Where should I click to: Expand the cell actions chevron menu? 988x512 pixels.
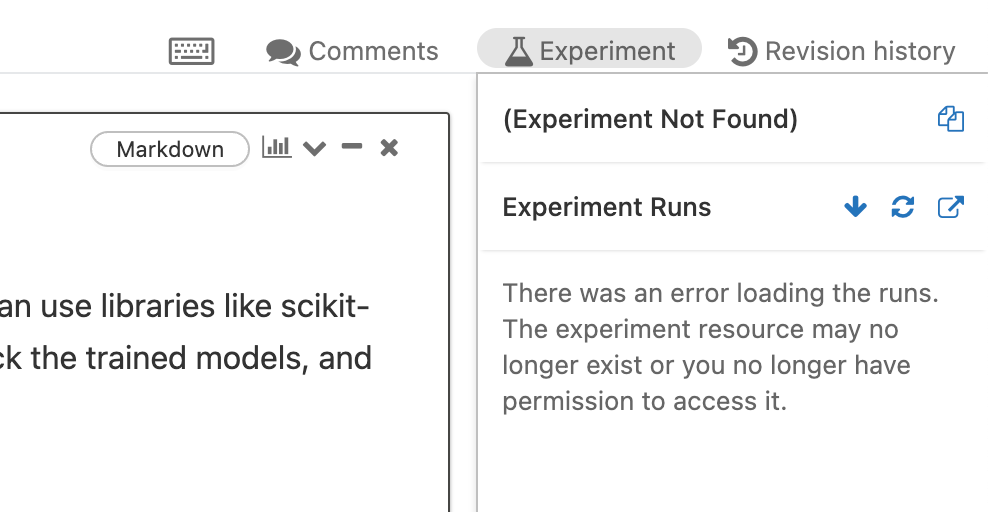click(314, 149)
